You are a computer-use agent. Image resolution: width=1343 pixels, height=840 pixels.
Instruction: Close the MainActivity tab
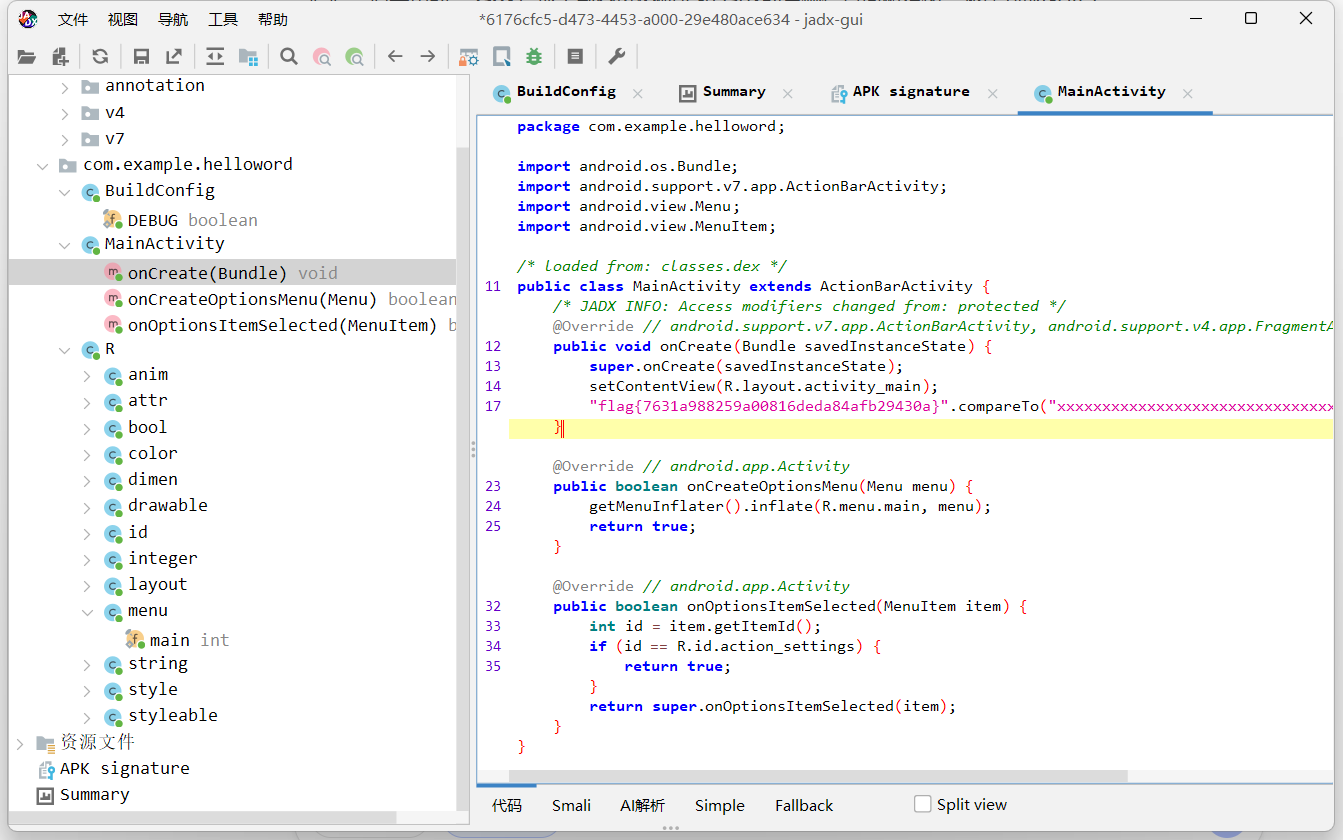(x=1187, y=93)
